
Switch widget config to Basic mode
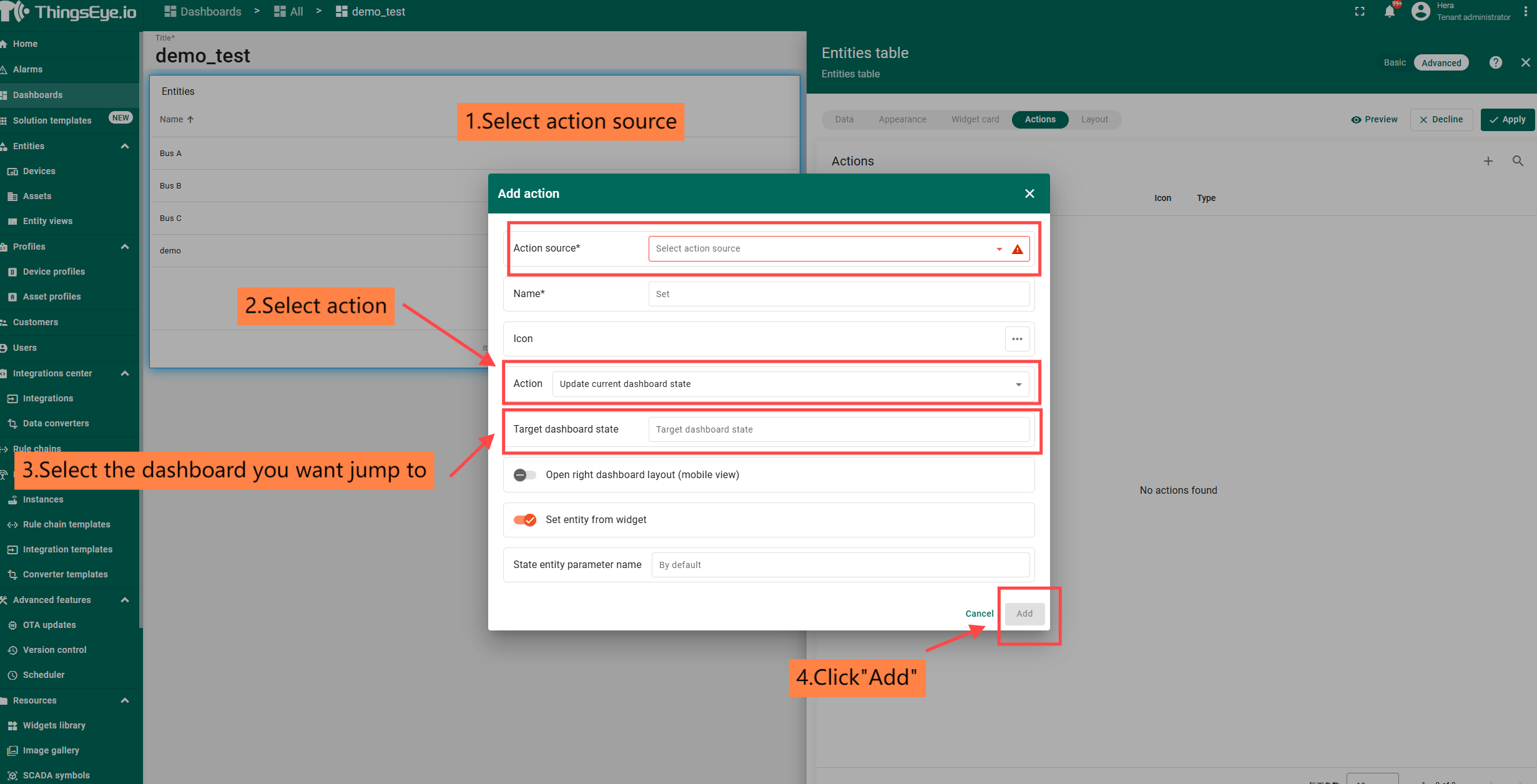pyautogui.click(x=1395, y=62)
